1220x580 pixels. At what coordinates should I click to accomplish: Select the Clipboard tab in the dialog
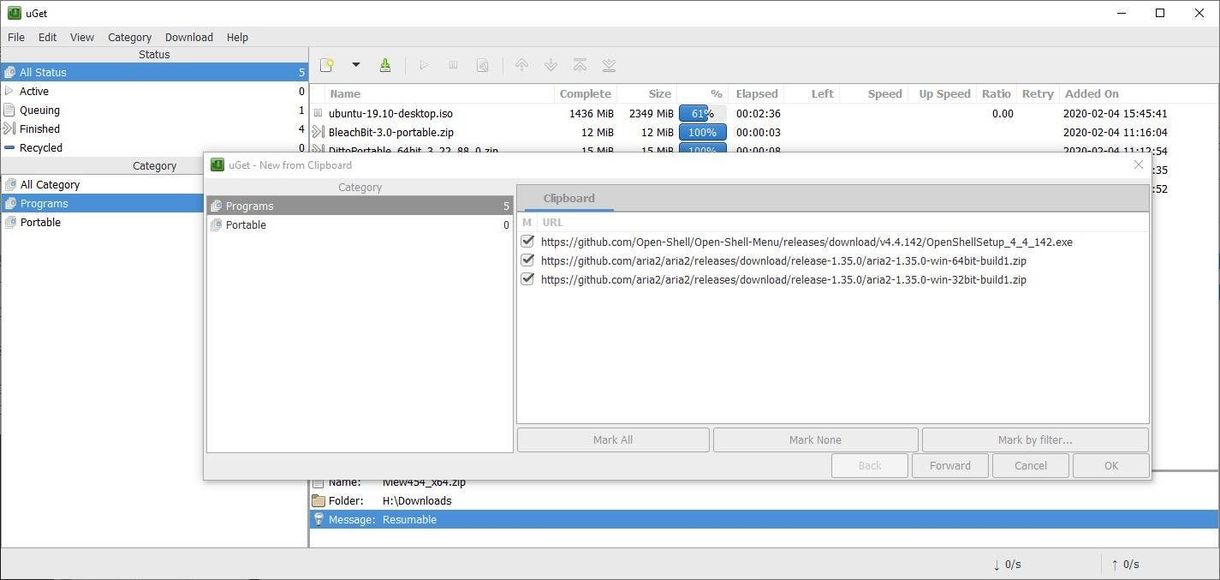(x=569, y=199)
